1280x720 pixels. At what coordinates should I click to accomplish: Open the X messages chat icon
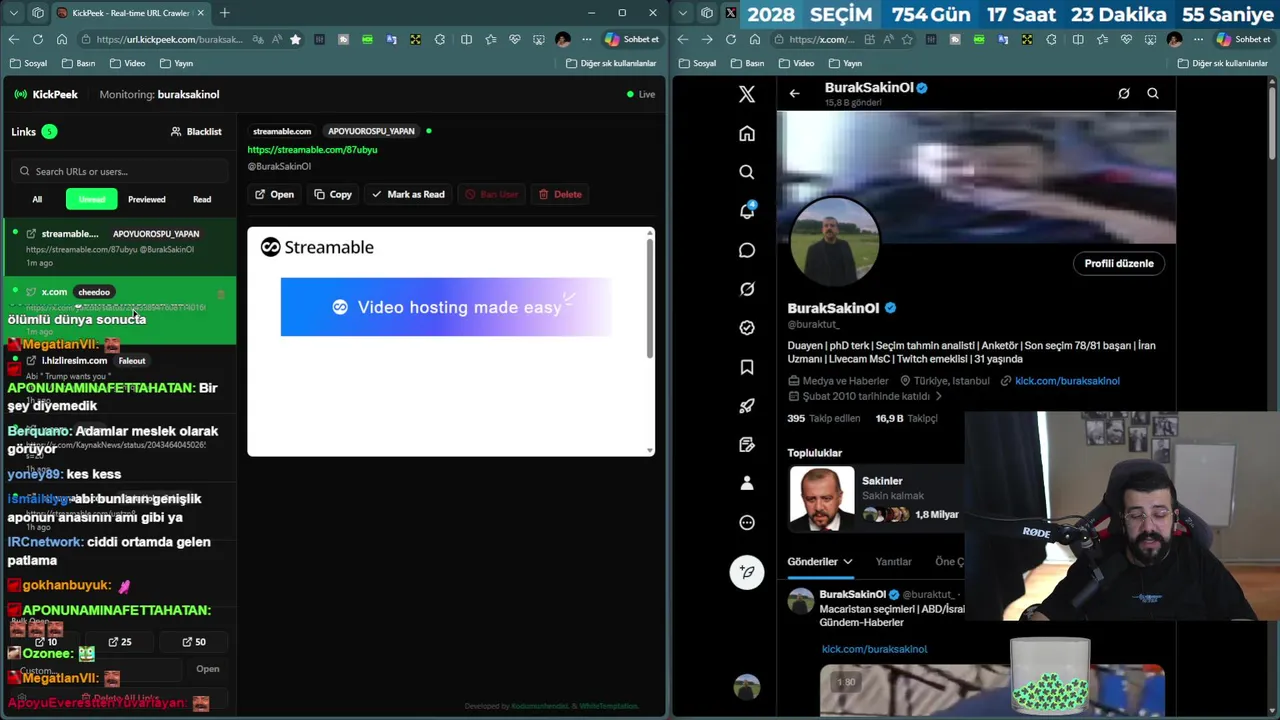tap(746, 250)
